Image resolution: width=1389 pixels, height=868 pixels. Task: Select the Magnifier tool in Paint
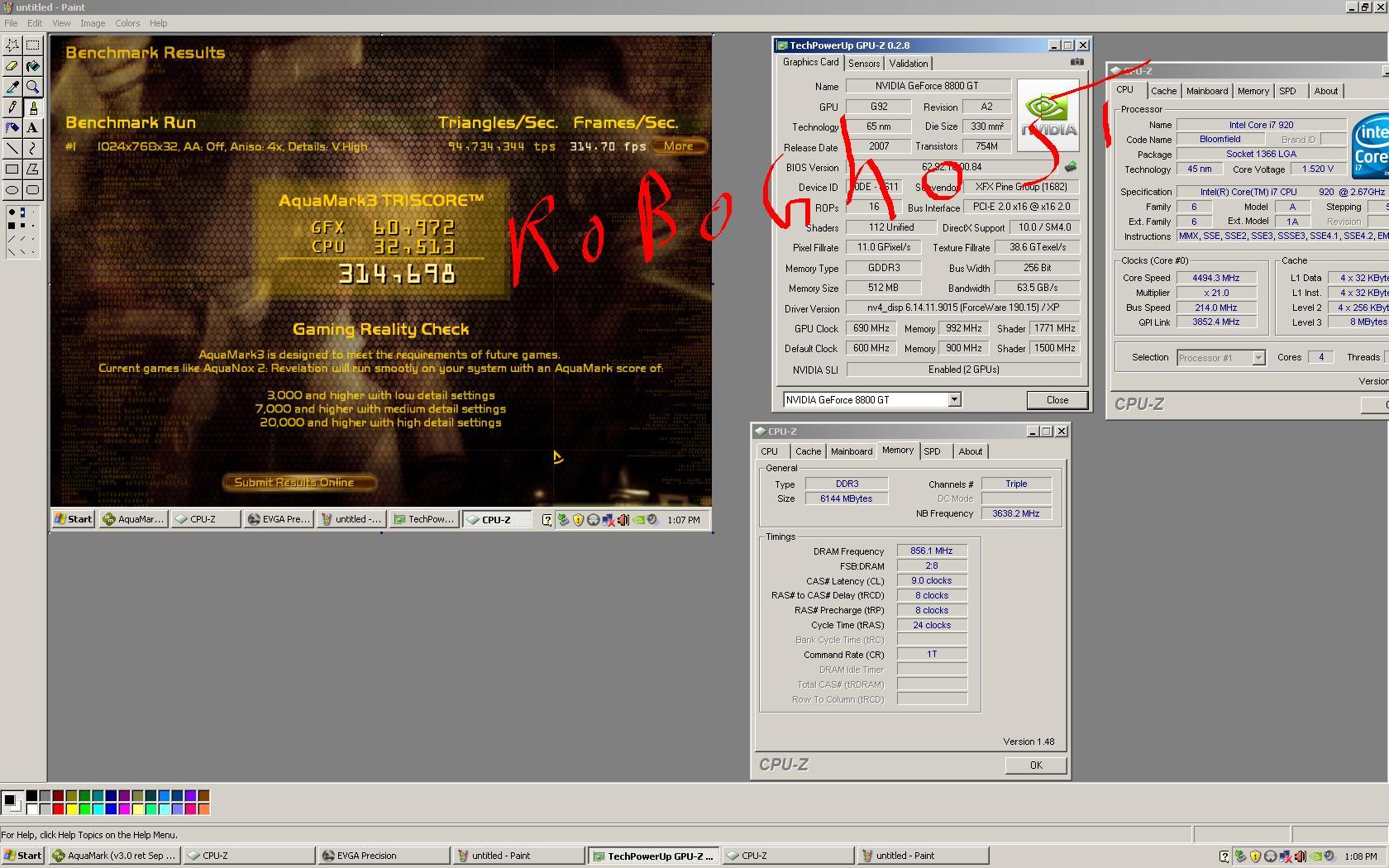pos(33,87)
